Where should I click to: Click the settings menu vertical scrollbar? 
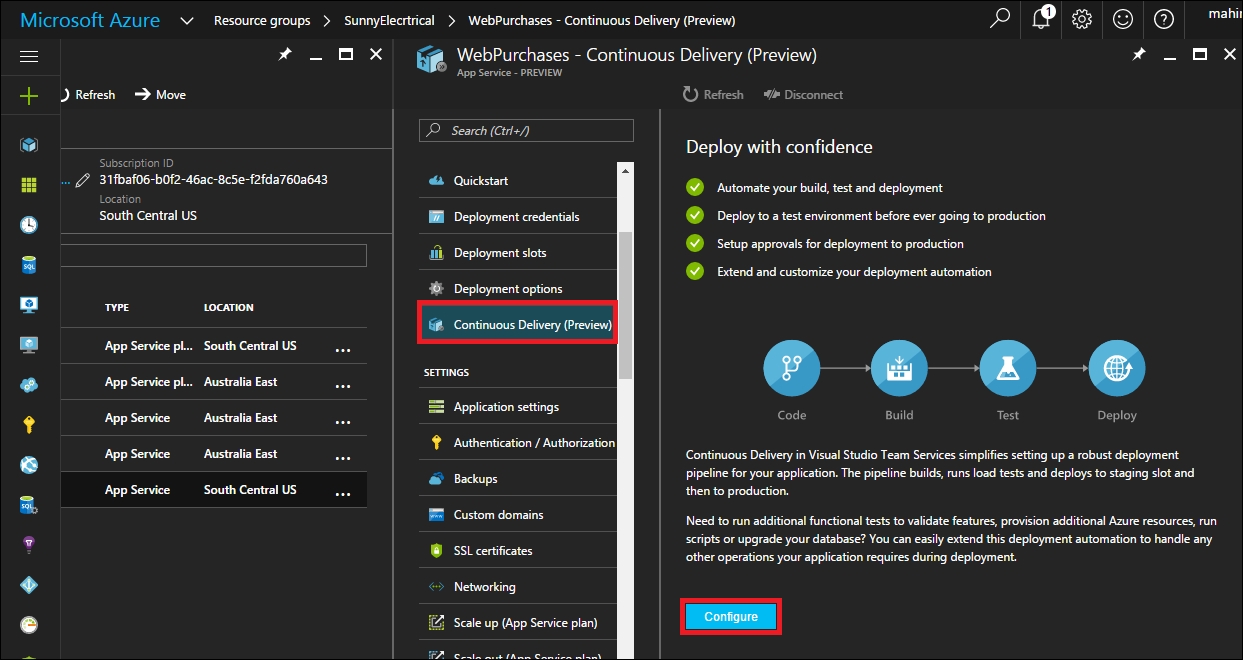(626, 305)
